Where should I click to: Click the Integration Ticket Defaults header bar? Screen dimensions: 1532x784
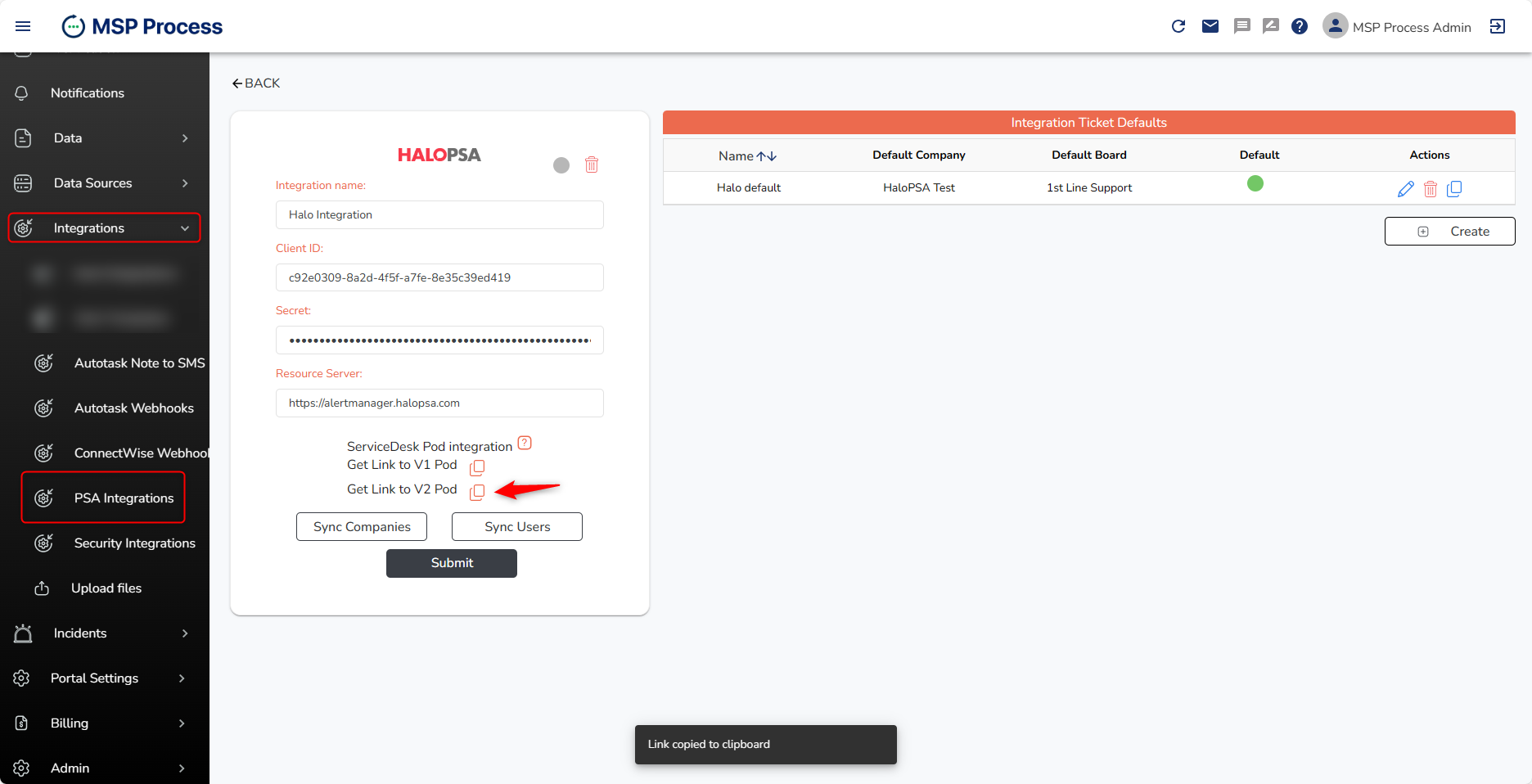(1089, 123)
